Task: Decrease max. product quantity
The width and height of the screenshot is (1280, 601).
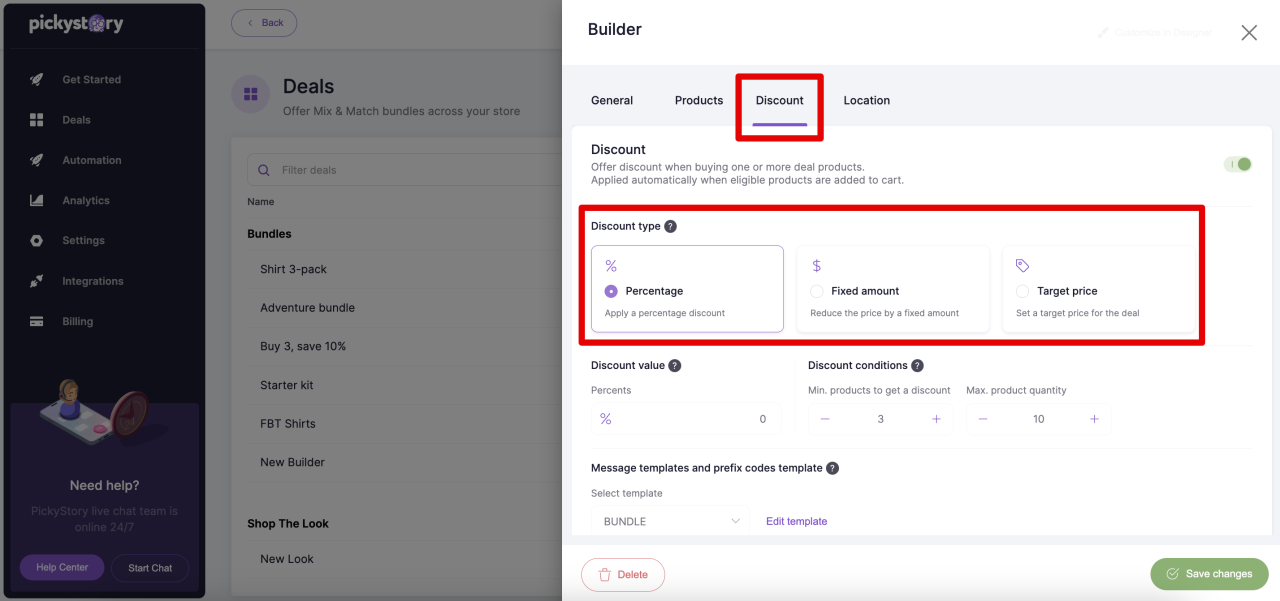Action: pyautogui.click(x=983, y=419)
